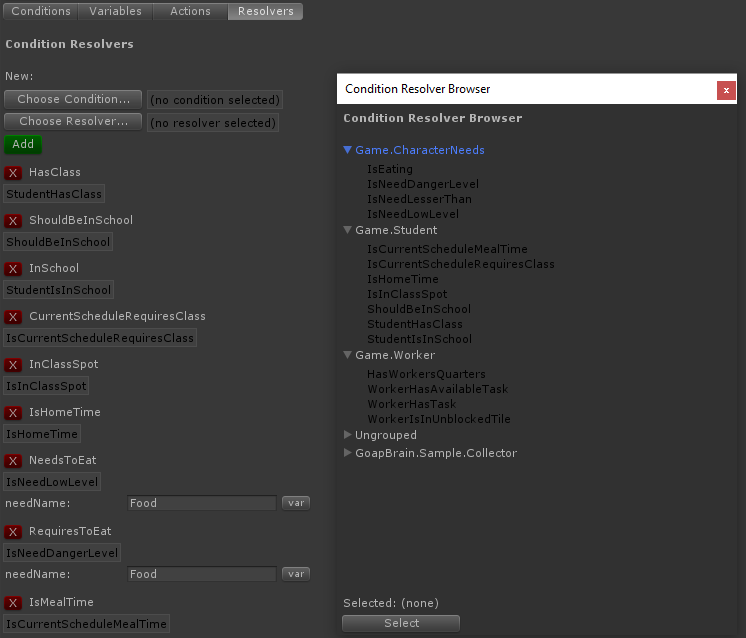
Task: Click the ShouldBeInSchool resolver box under ShouldBeInSchool
Action: pyautogui.click(x=58, y=242)
